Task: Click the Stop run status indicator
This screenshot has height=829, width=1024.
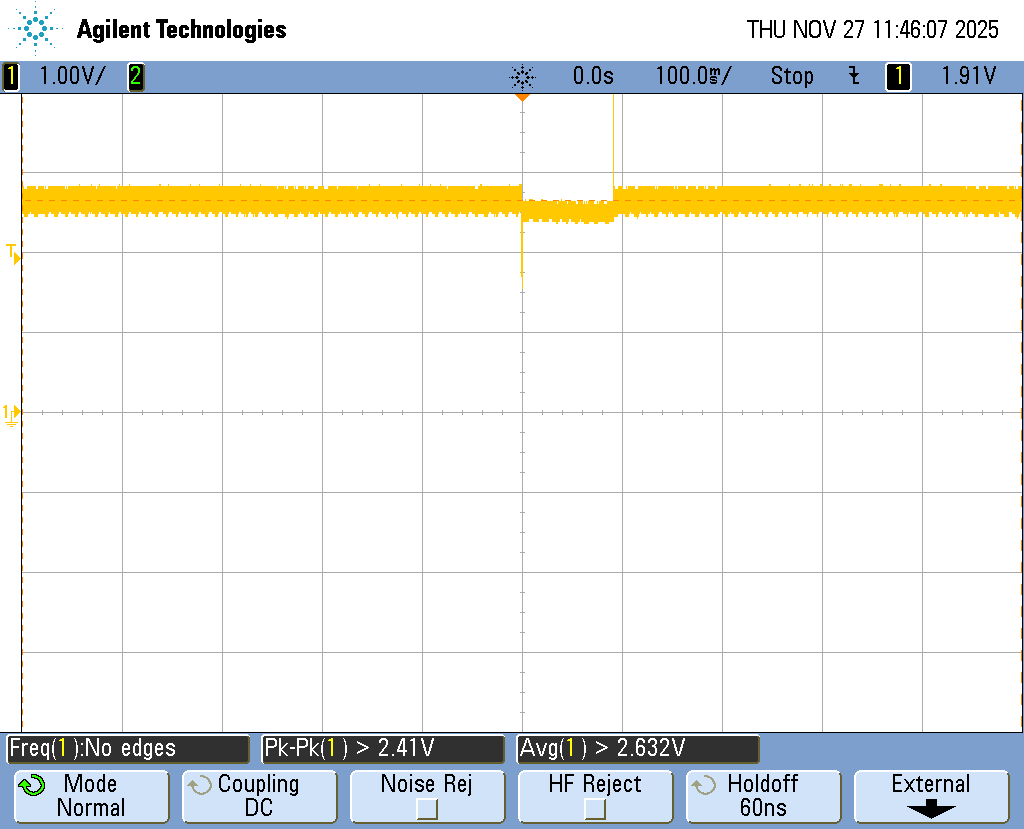Action: (x=791, y=76)
